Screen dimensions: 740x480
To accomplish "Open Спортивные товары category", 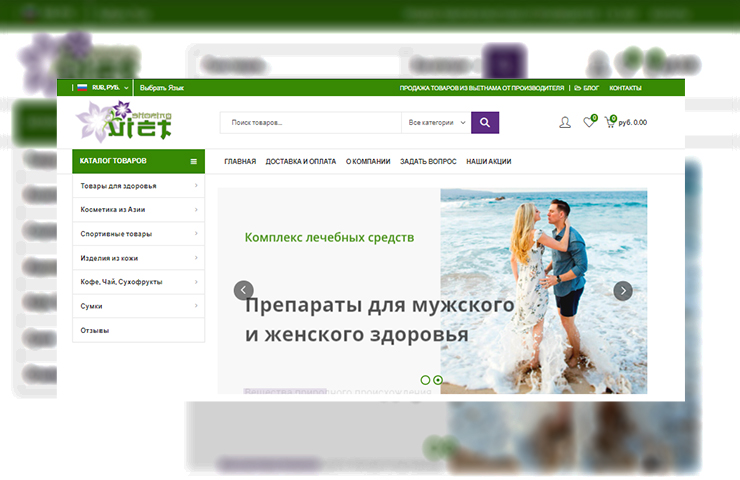I will coord(116,234).
